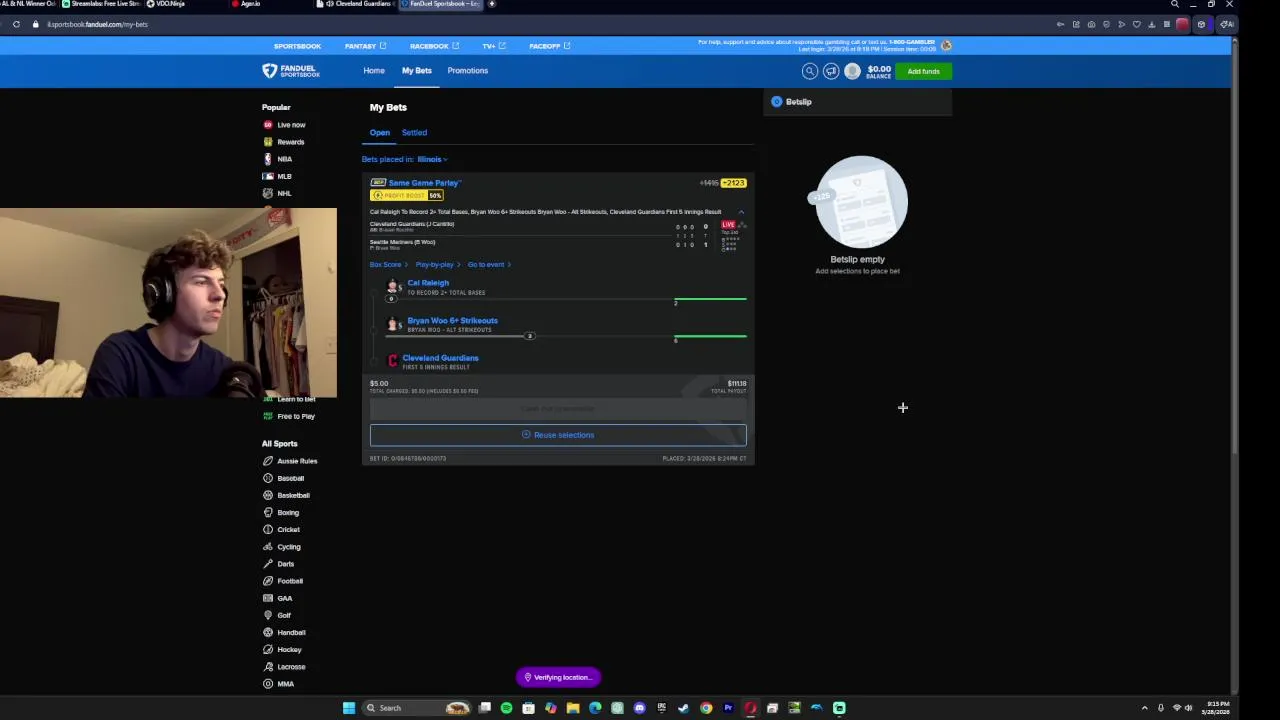Image resolution: width=1280 pixels, height=720 pixels.
Task: Open Darts in All Sports
Action: point(279,564)
